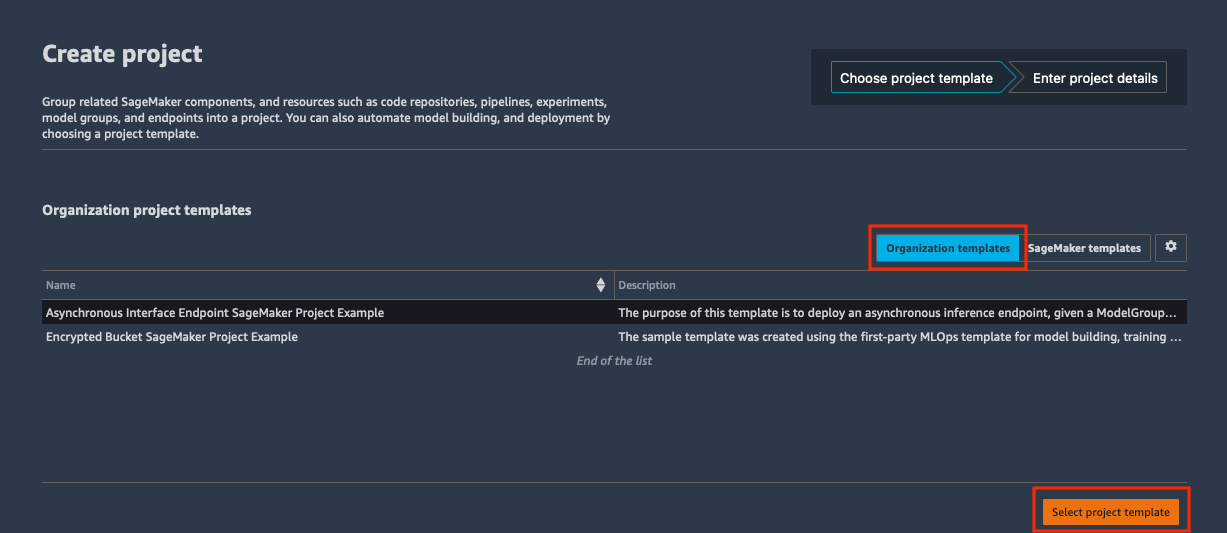Click the downward sort arrow in Name header

(x=600, y=290)
